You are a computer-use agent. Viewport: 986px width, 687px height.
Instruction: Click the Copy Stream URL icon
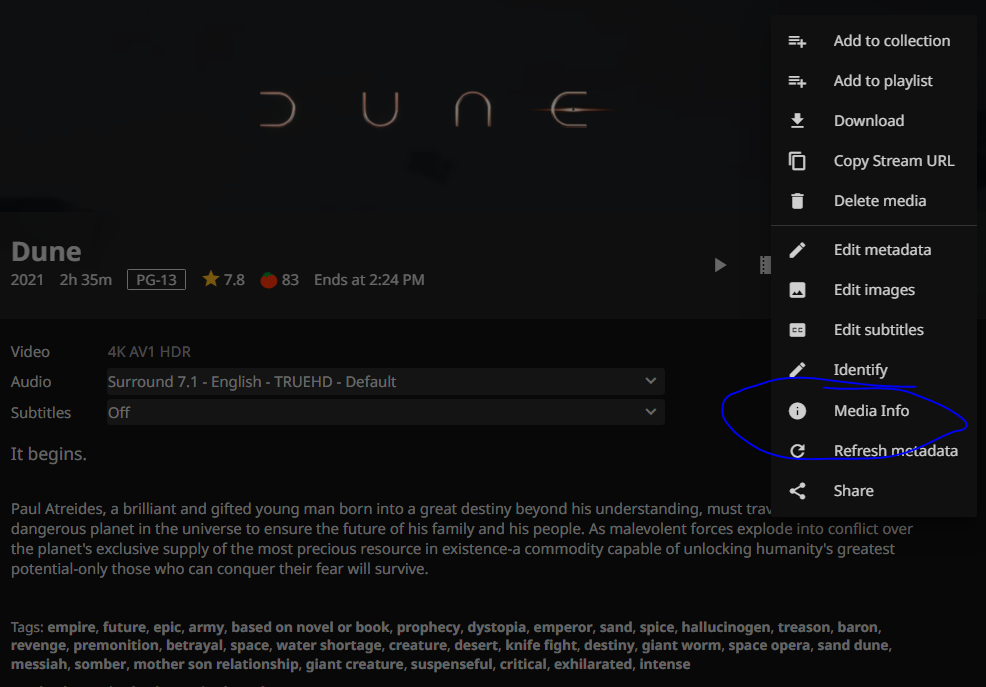pos(797,161)
